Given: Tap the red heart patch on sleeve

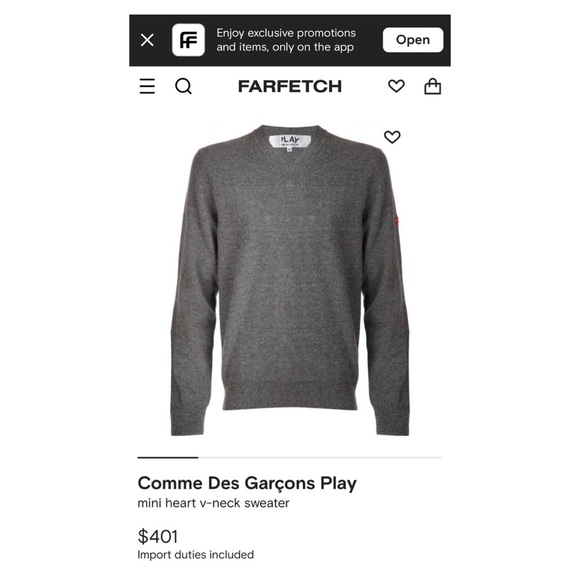Looking at the screenshot, I should click(397, 220).
